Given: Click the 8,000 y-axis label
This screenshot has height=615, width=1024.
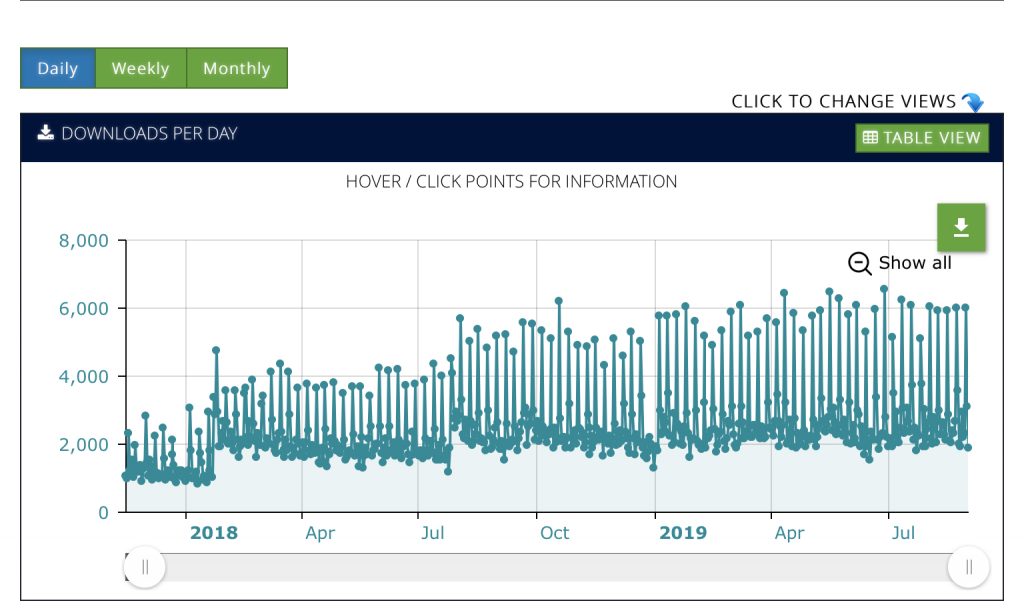Looking at the screenshot, I should 84,241.
